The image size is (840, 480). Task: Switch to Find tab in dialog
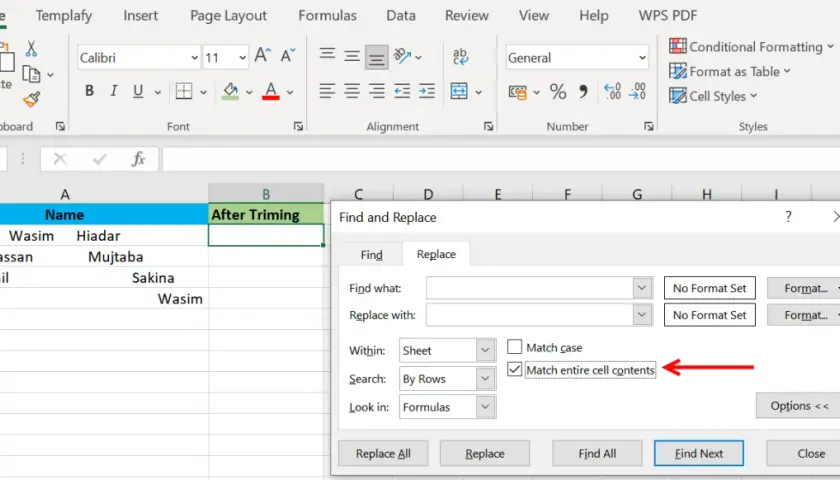tap(372, 254)
